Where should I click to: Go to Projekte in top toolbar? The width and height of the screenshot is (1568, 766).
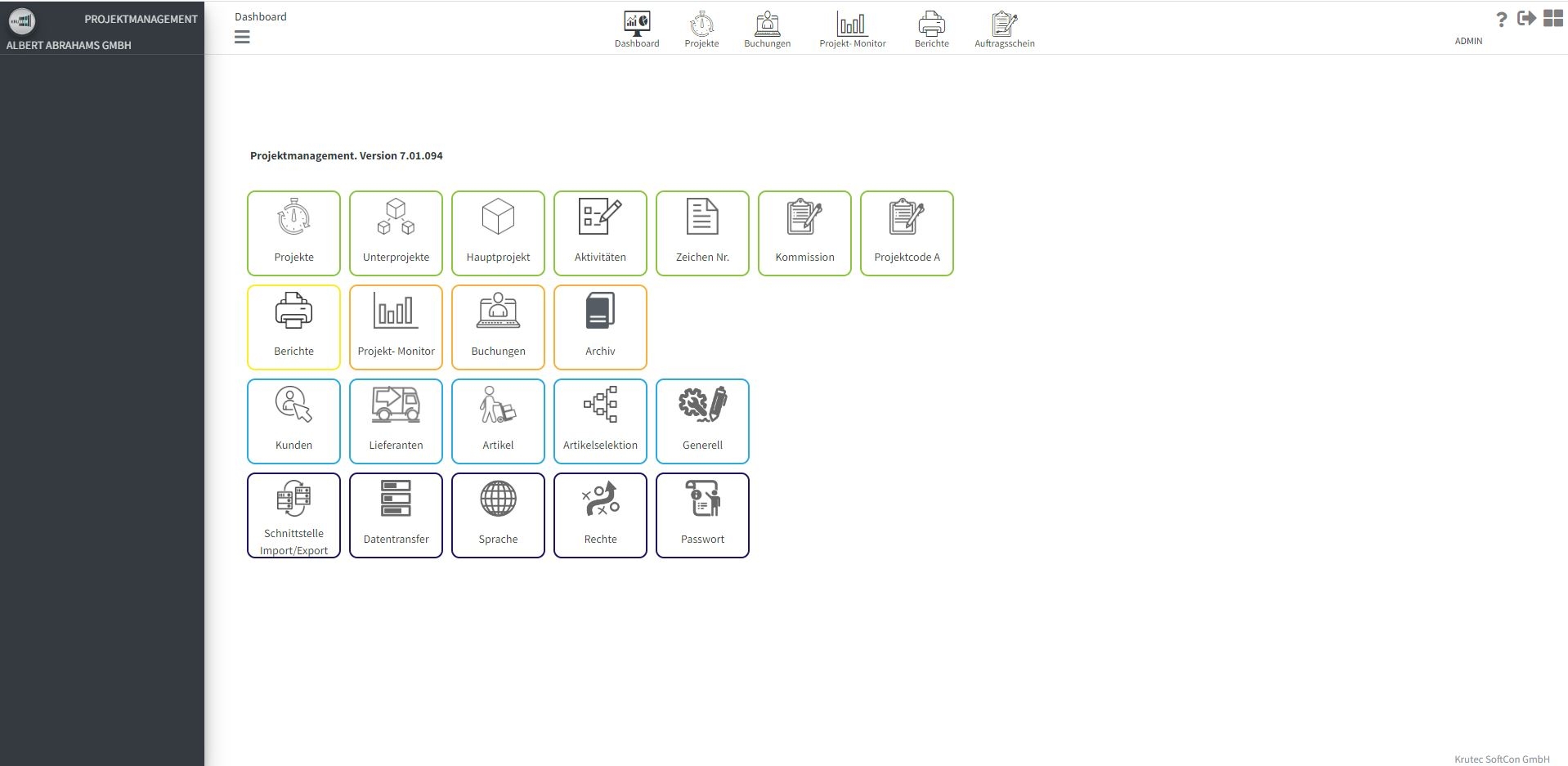701,29
